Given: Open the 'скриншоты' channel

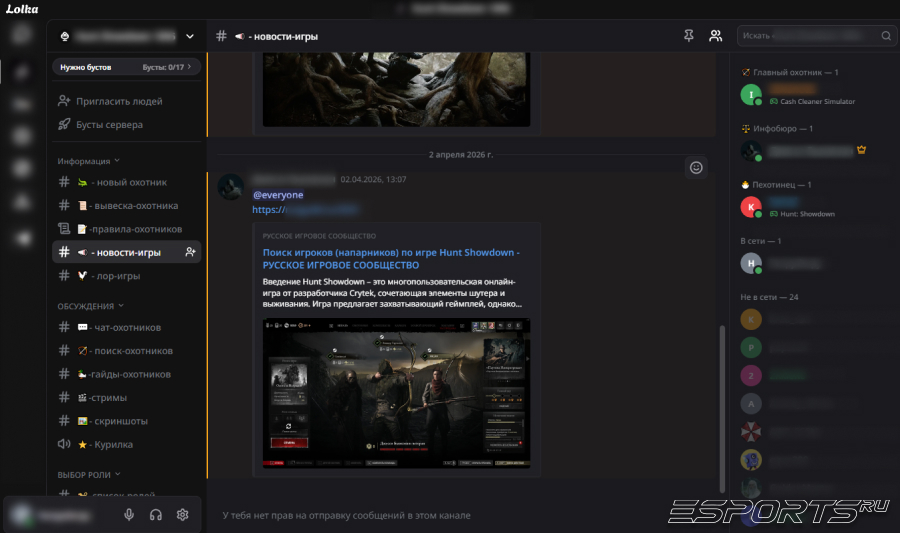Looking at the screenshot, I should click(x=126, y=421).
